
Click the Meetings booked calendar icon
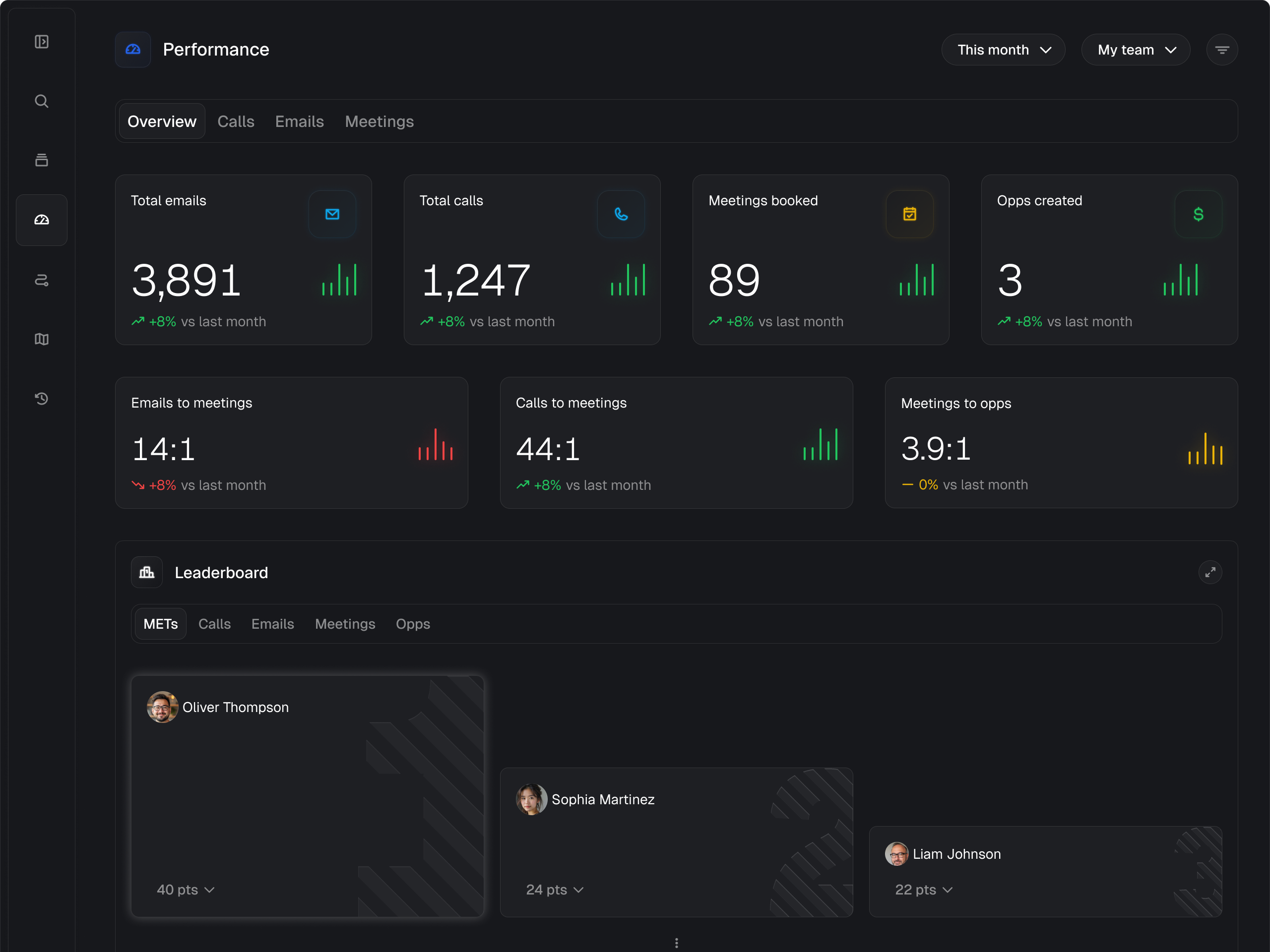909,214
